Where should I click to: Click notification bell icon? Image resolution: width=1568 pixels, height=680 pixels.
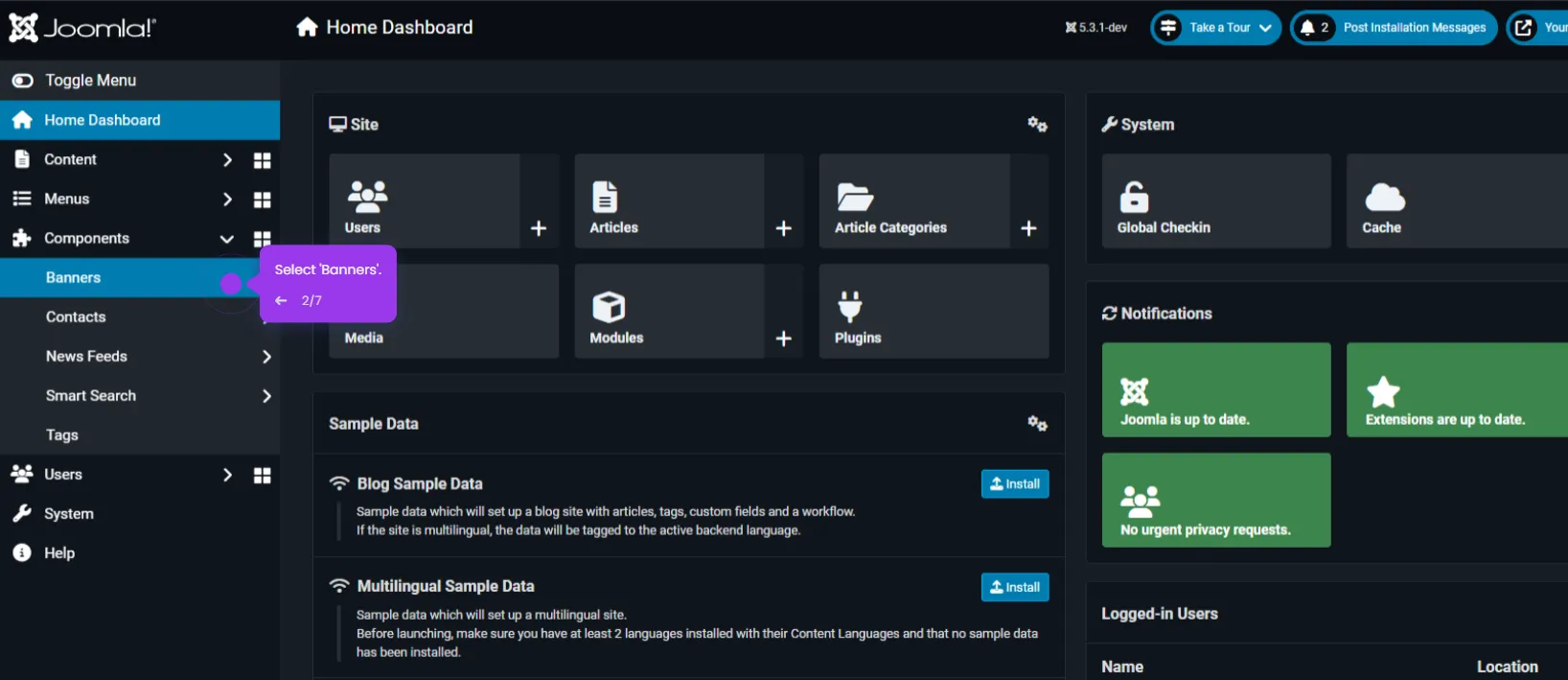pos(1307,28)
